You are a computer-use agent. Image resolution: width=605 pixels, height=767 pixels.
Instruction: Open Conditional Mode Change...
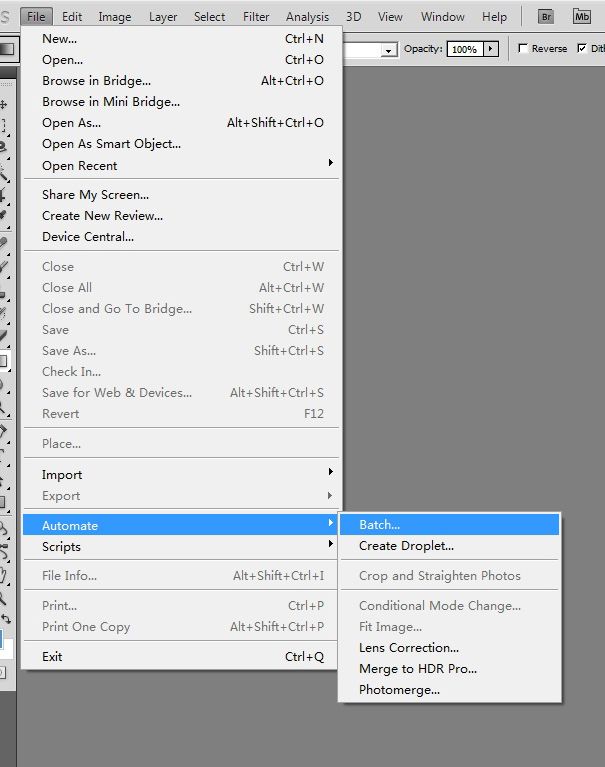tap(449, 606)
